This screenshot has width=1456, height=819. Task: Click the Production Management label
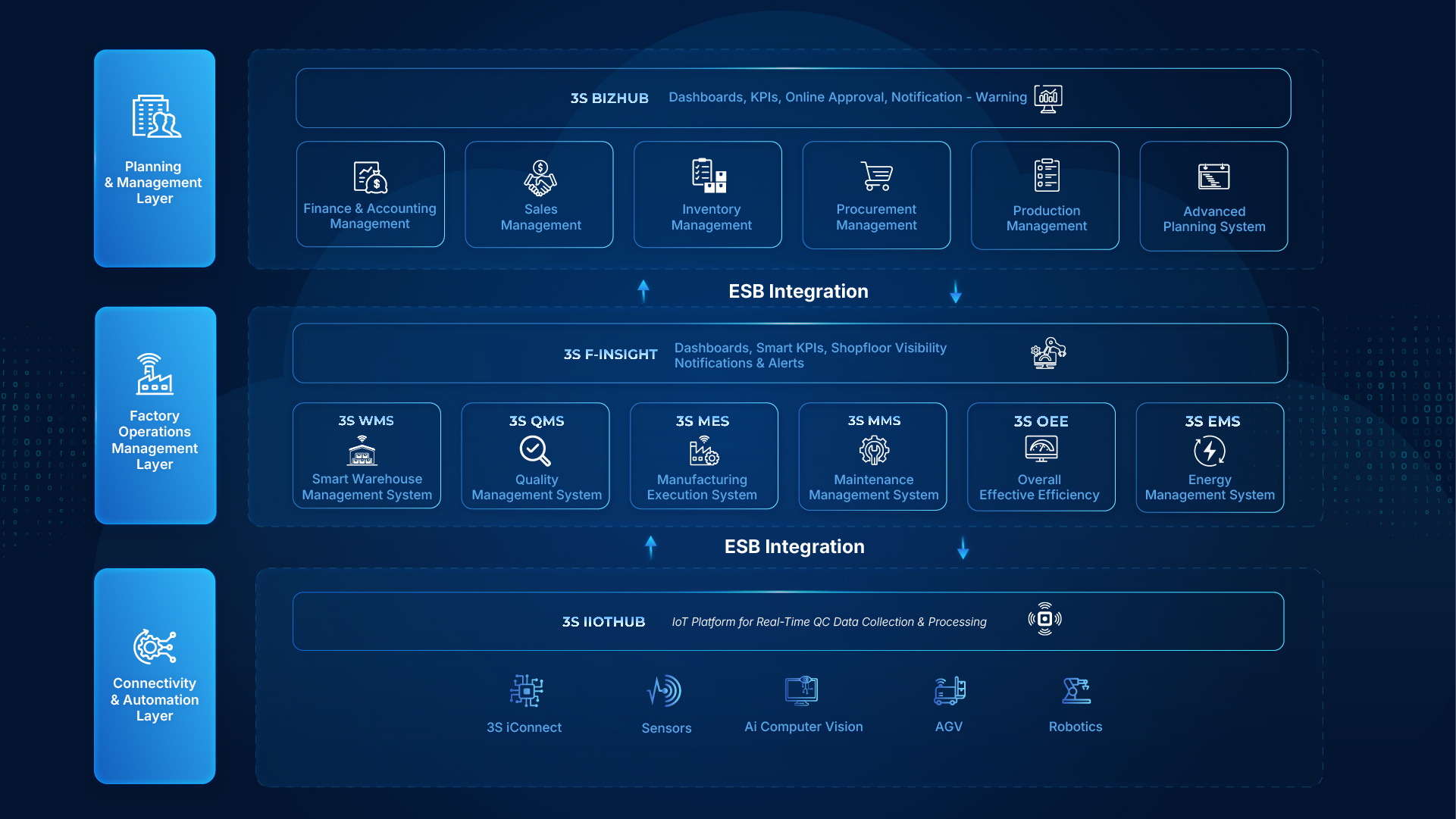tap(1047, 218)
